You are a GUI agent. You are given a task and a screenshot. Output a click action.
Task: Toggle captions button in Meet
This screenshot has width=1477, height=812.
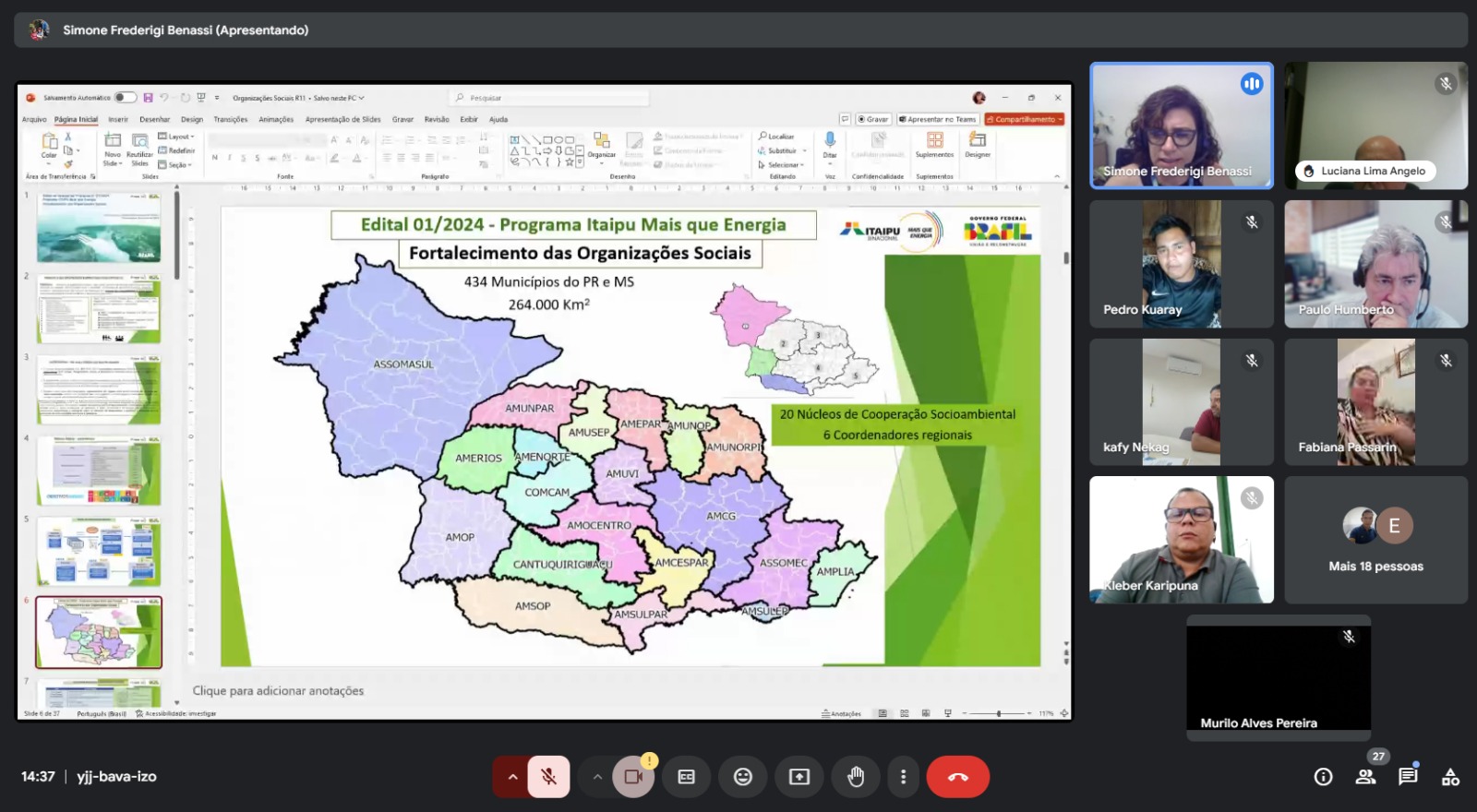(687, 777)
